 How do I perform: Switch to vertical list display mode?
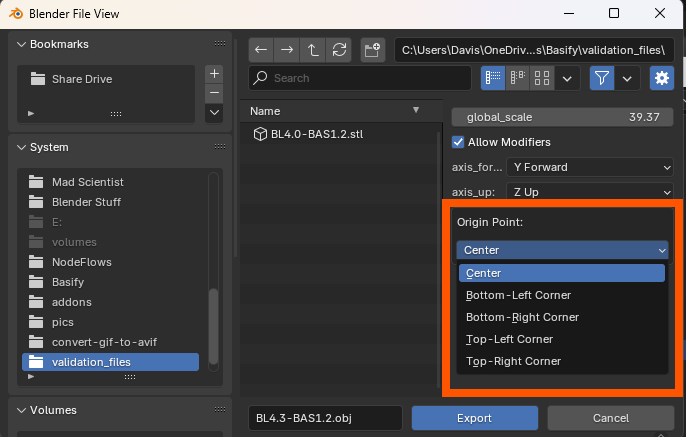coord(493,78)
